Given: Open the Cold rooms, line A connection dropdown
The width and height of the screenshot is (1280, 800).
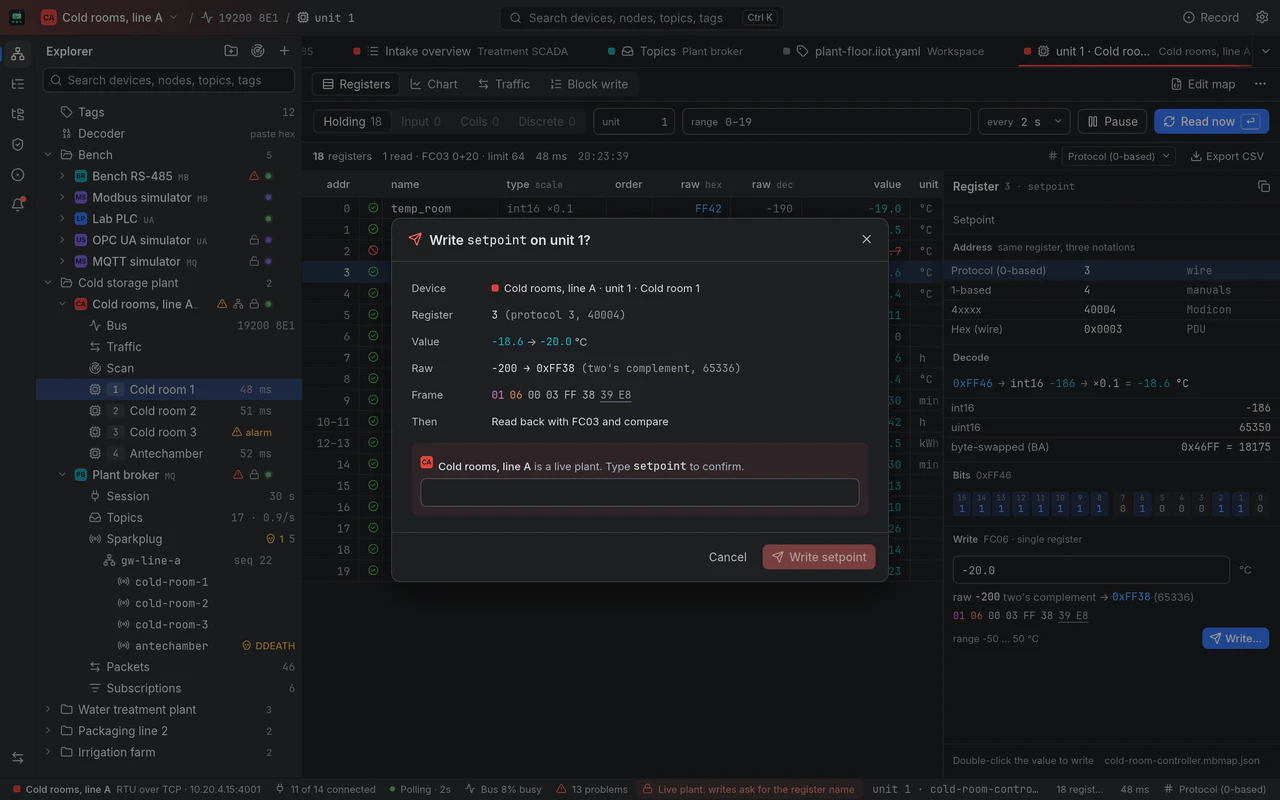Looking at the screenshot, I should point(109,17).
